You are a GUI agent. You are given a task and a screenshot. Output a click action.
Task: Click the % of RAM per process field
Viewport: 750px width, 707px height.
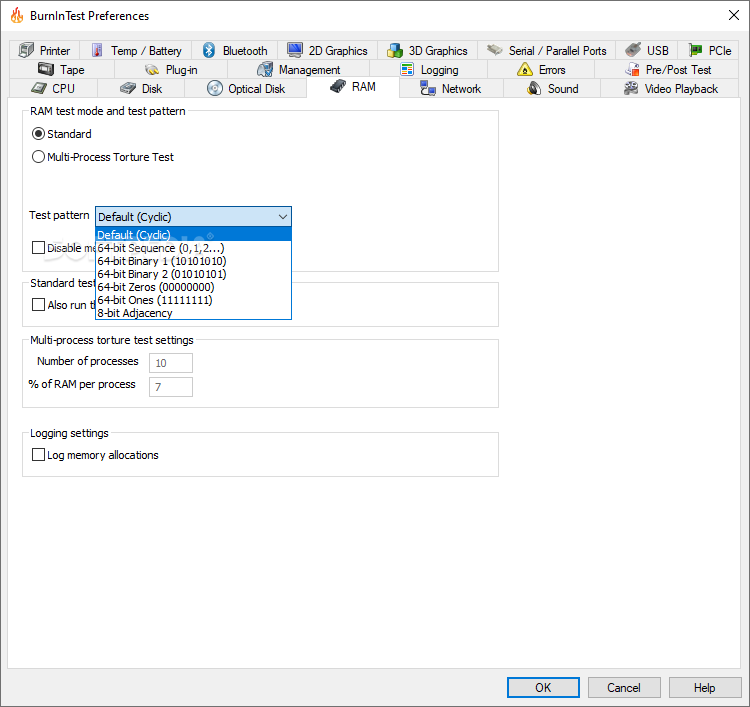(x=171, y=387)
